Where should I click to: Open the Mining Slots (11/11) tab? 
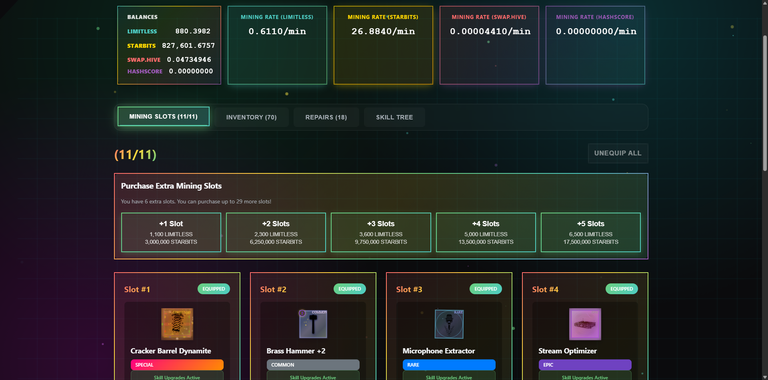[x=164, y=117]
